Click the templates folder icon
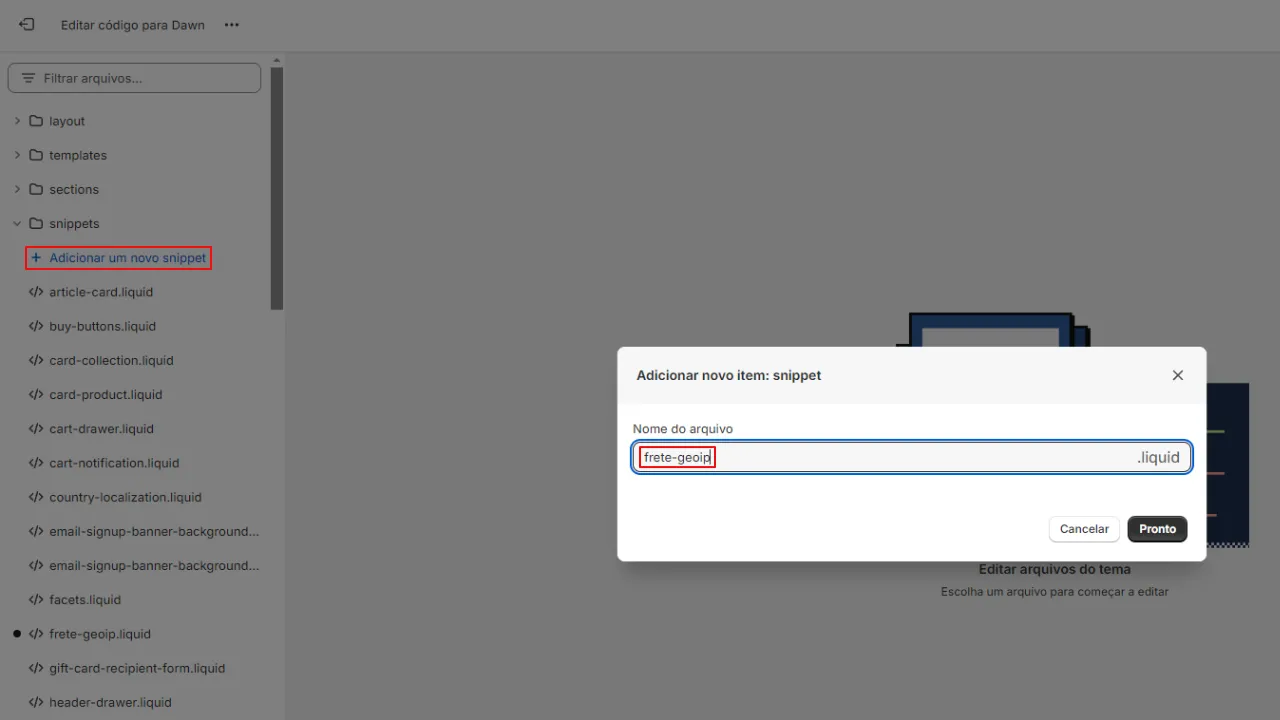Image resolution: width=1280 pixels, height=720 pixels. pos(36,155)
